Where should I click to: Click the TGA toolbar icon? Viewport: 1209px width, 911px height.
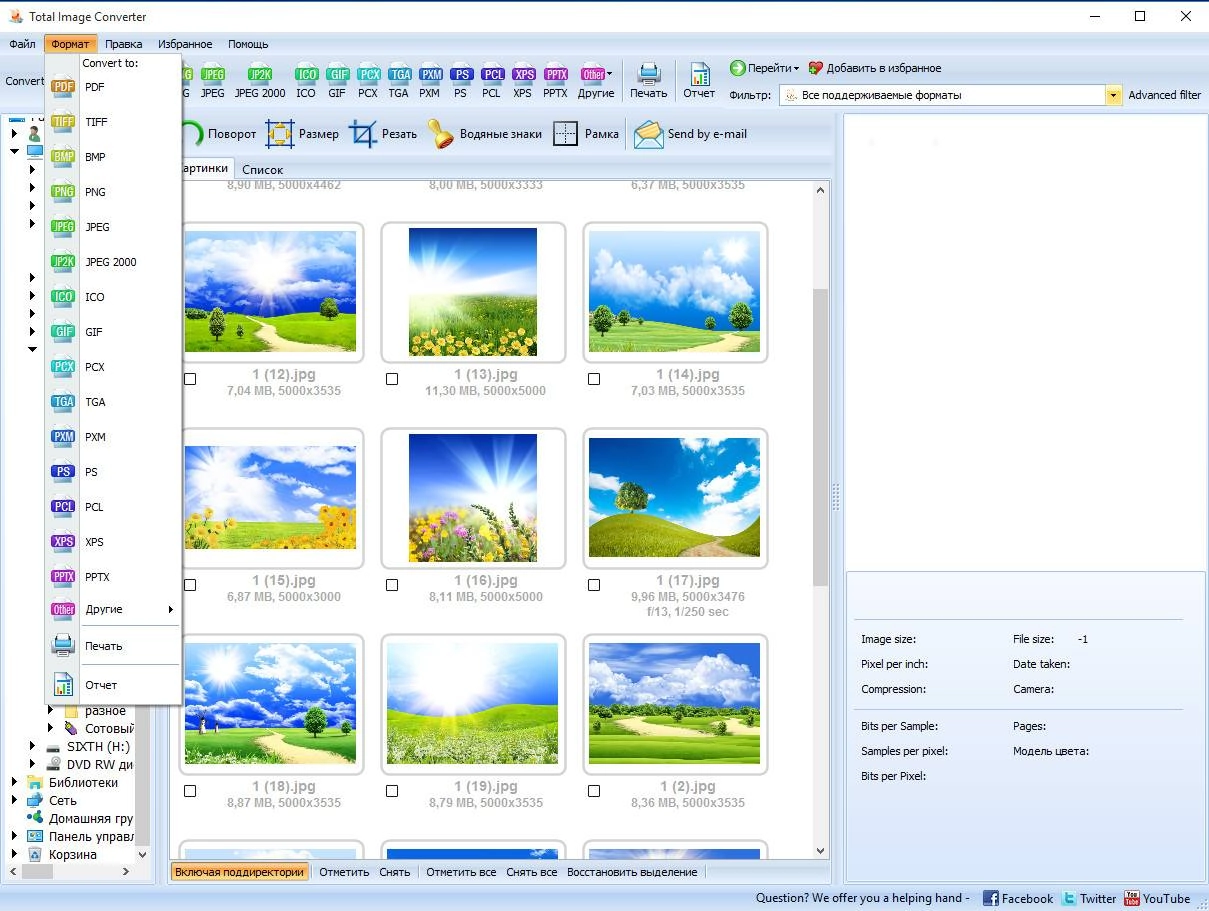click(399, 82)
